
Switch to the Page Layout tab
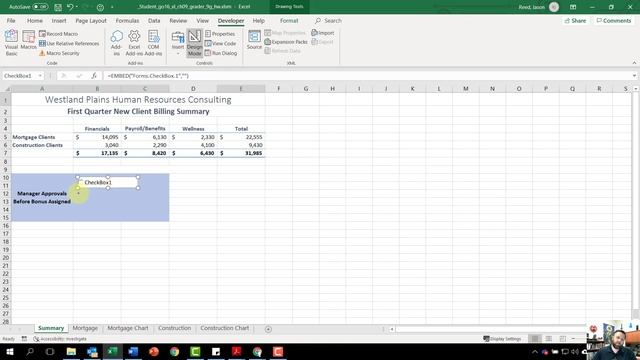(x=91, y=20)
